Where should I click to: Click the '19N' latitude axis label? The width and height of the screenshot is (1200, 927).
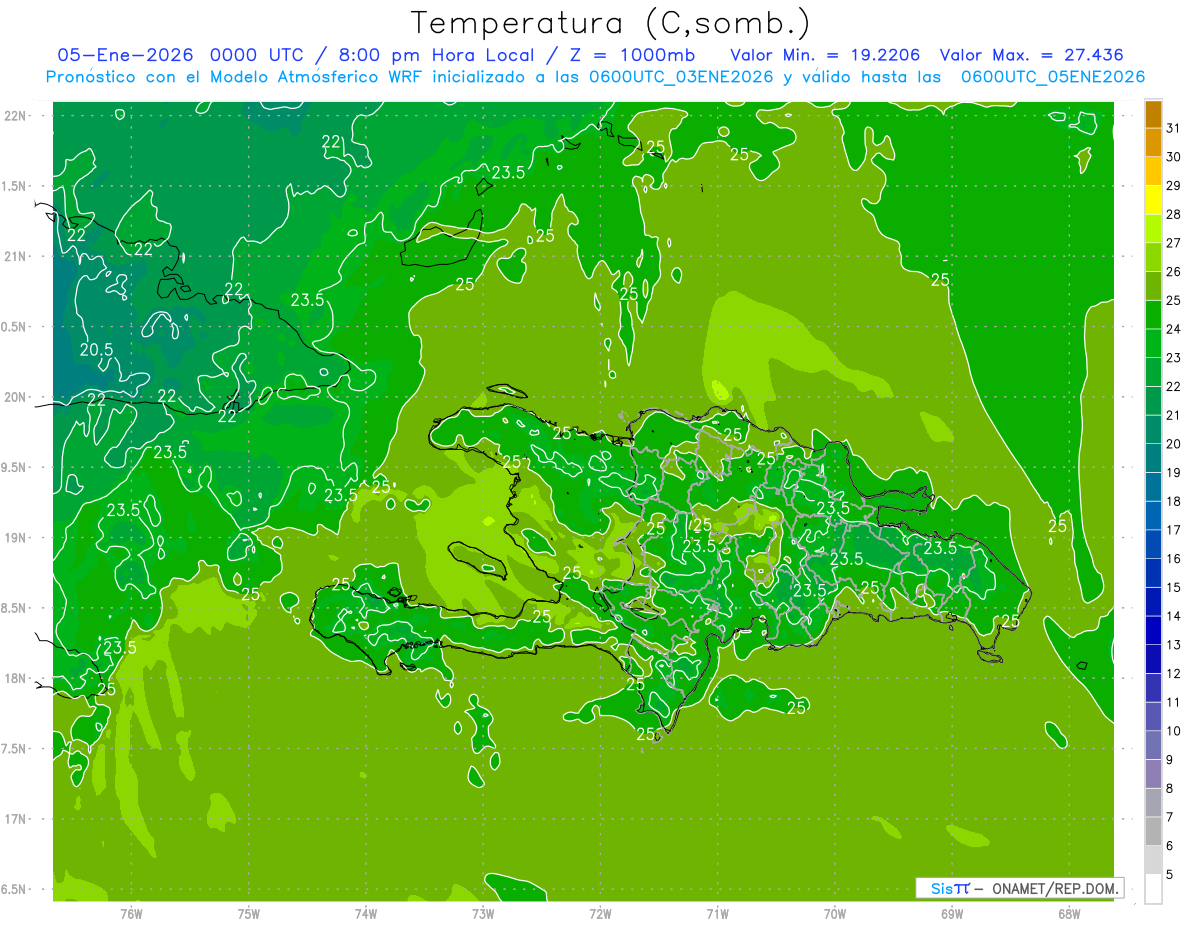pyautogui.click(x=16, y=538)
